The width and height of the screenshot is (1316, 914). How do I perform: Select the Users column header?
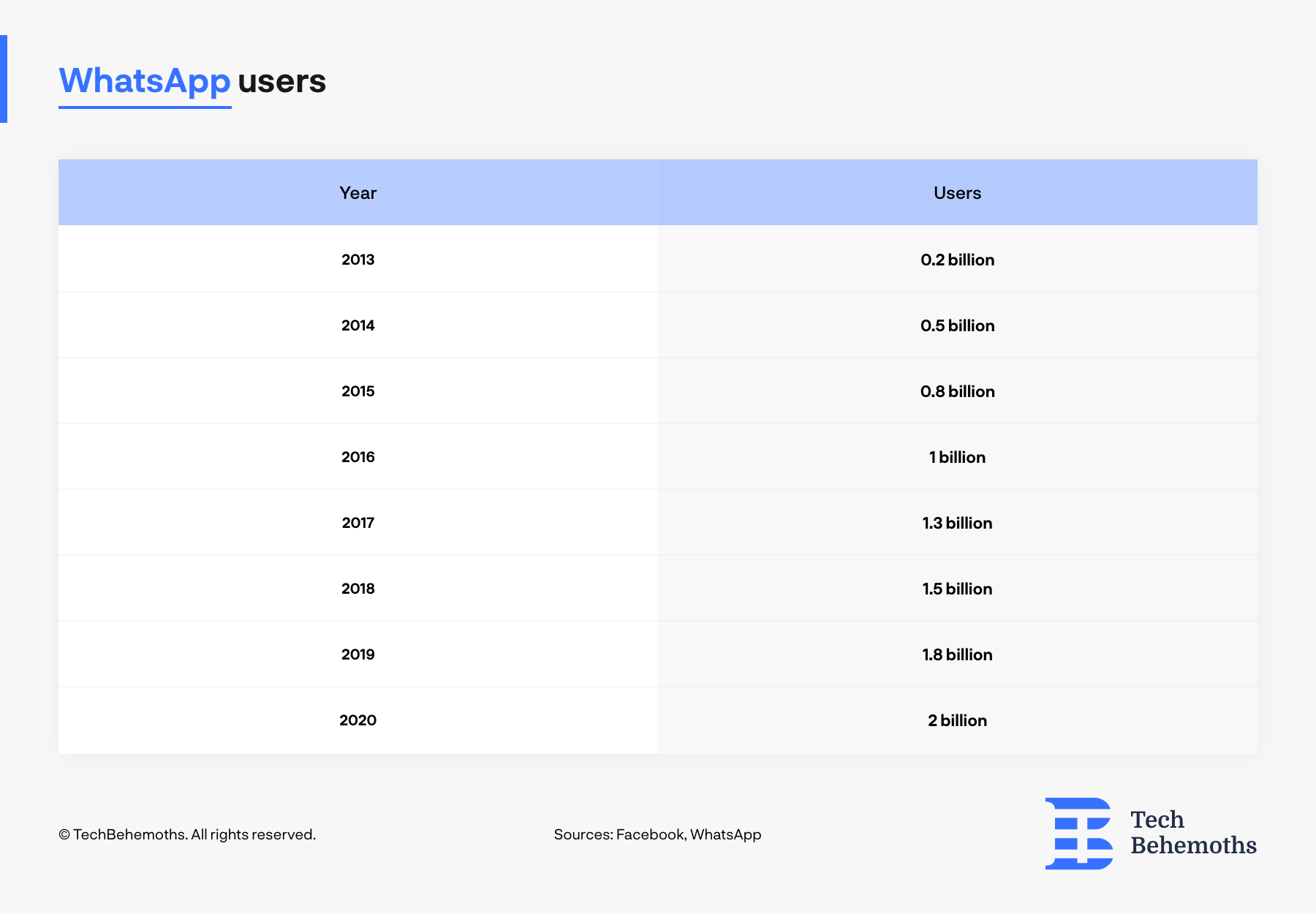(958, 193)
